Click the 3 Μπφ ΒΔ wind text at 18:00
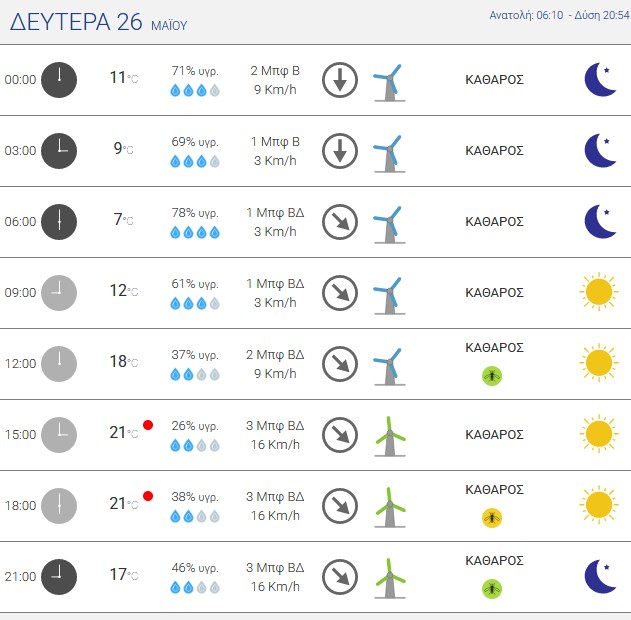Viewport: 631px width, 620px height. 275,496
